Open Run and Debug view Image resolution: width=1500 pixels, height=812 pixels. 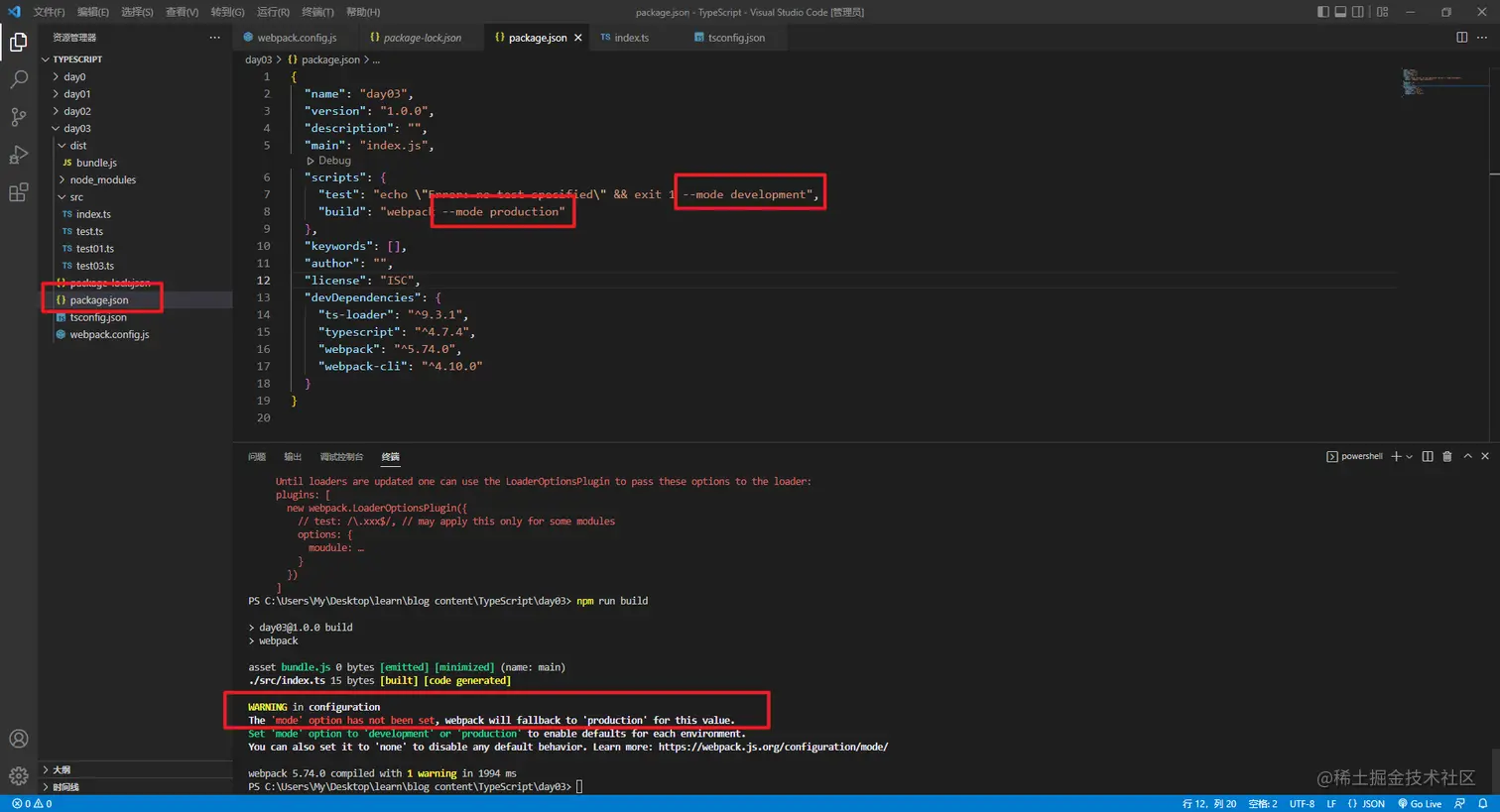[x=18, y=155]
